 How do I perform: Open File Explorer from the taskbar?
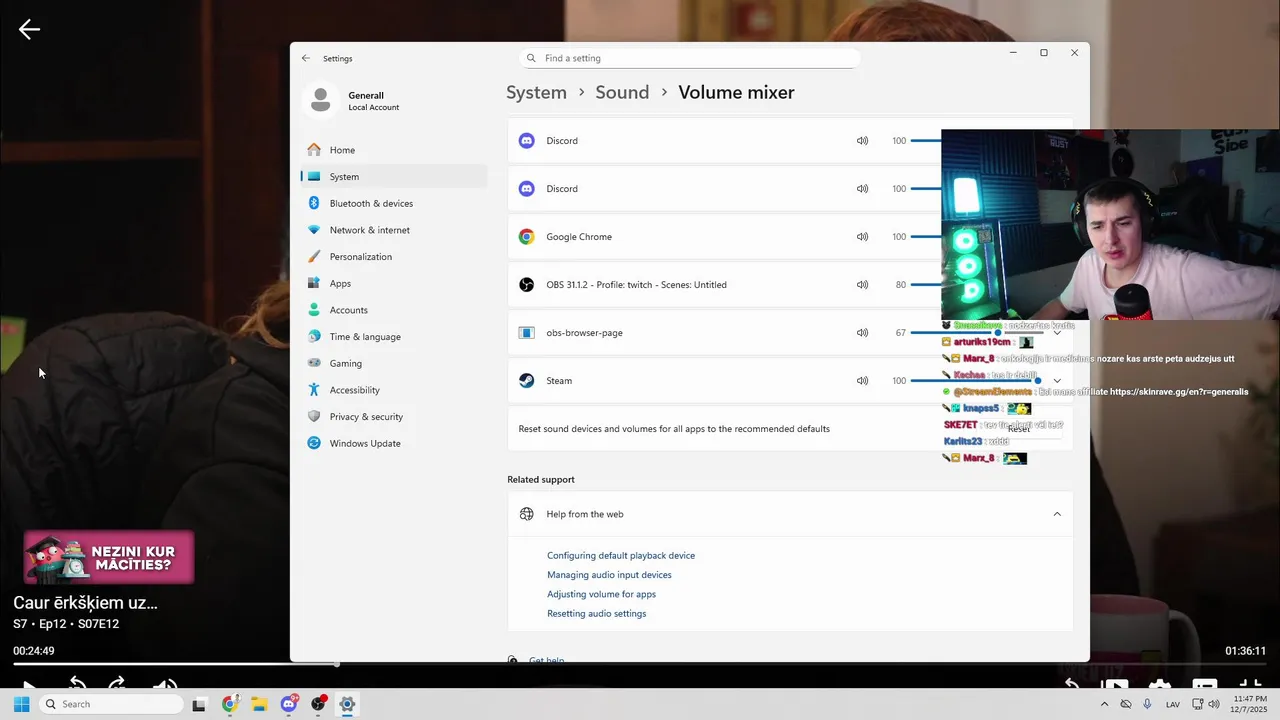(258, 705)
